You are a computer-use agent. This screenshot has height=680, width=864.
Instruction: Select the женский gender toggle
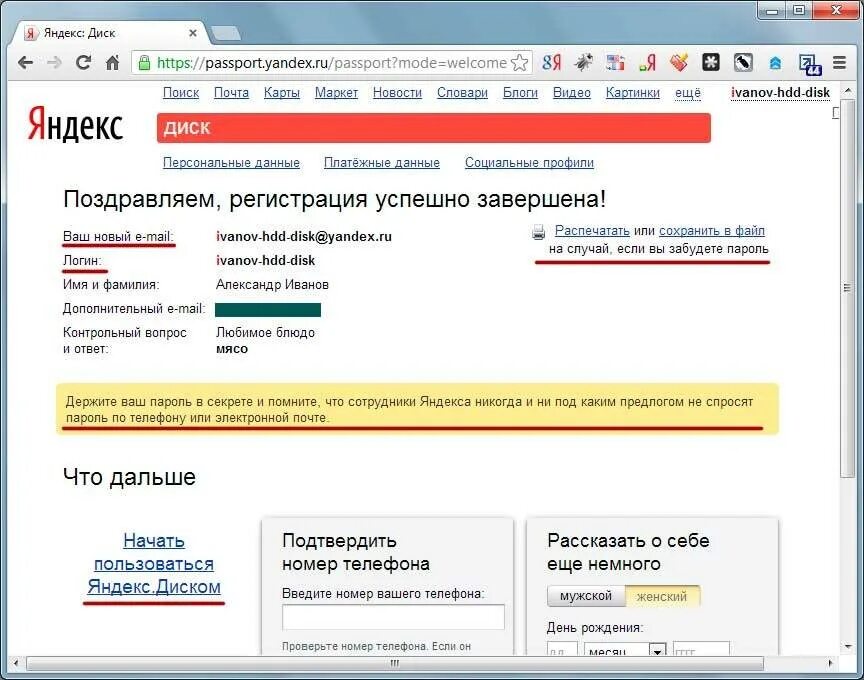click(662, 596)
